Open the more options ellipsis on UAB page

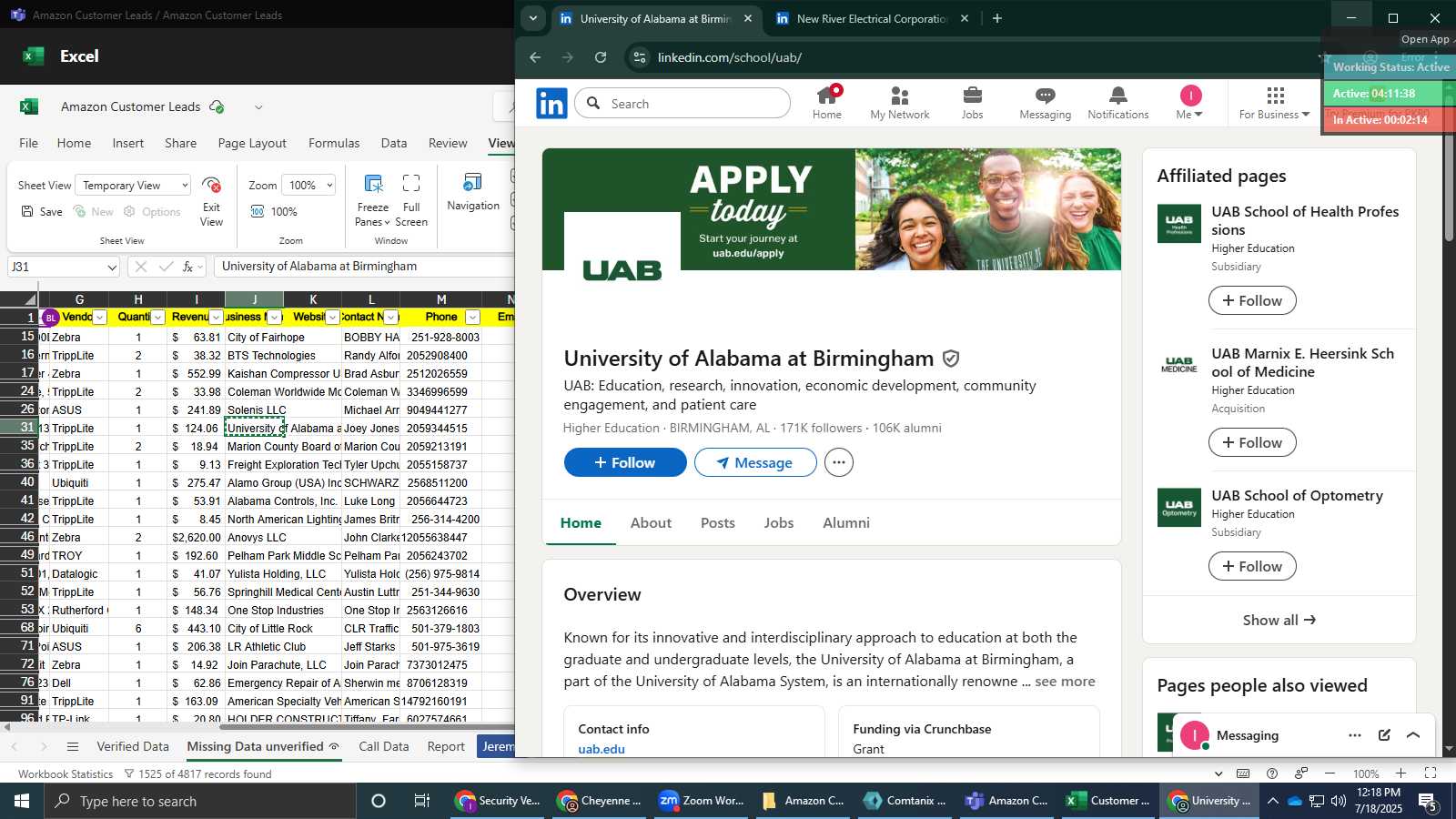[839, 462]
